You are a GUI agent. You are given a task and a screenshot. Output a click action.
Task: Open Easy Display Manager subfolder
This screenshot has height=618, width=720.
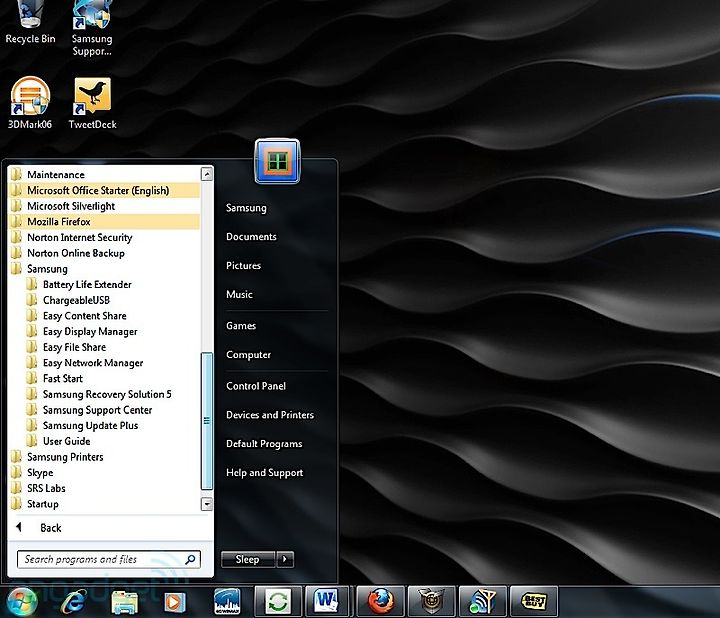coord(104,331)
